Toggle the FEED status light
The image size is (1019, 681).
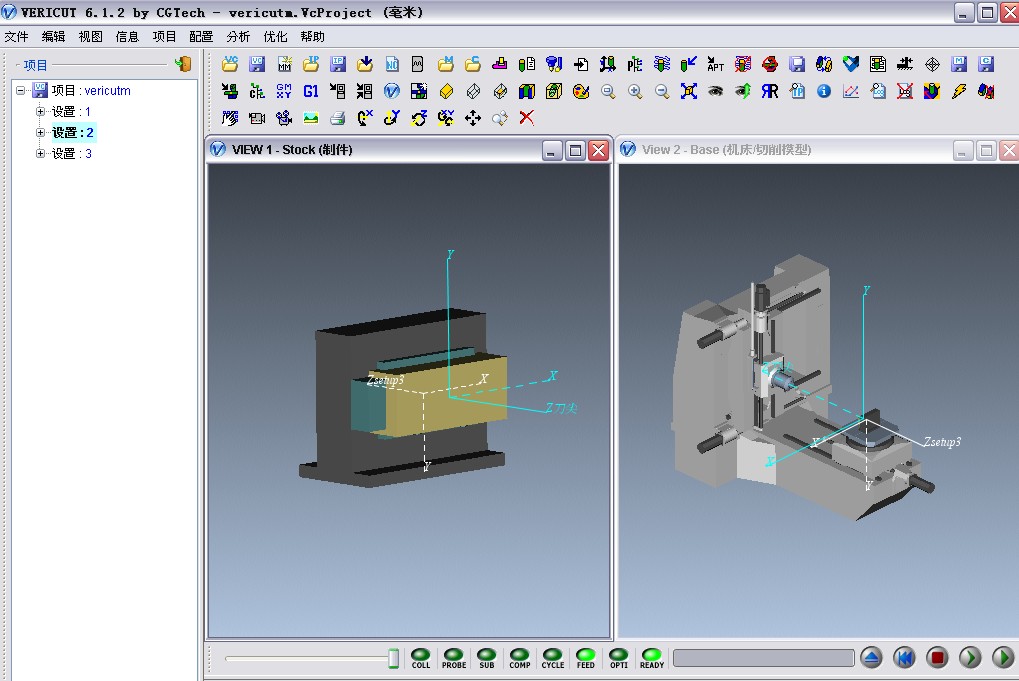(x=586, y=658)
